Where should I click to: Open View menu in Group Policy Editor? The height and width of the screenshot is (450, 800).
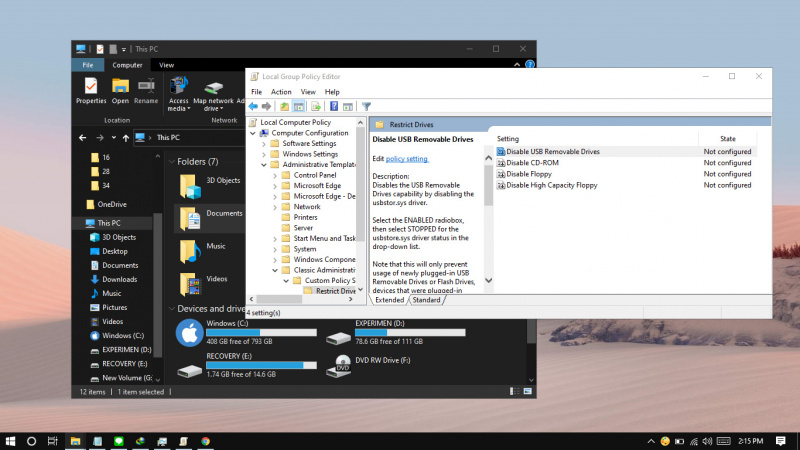coord(308,92)
